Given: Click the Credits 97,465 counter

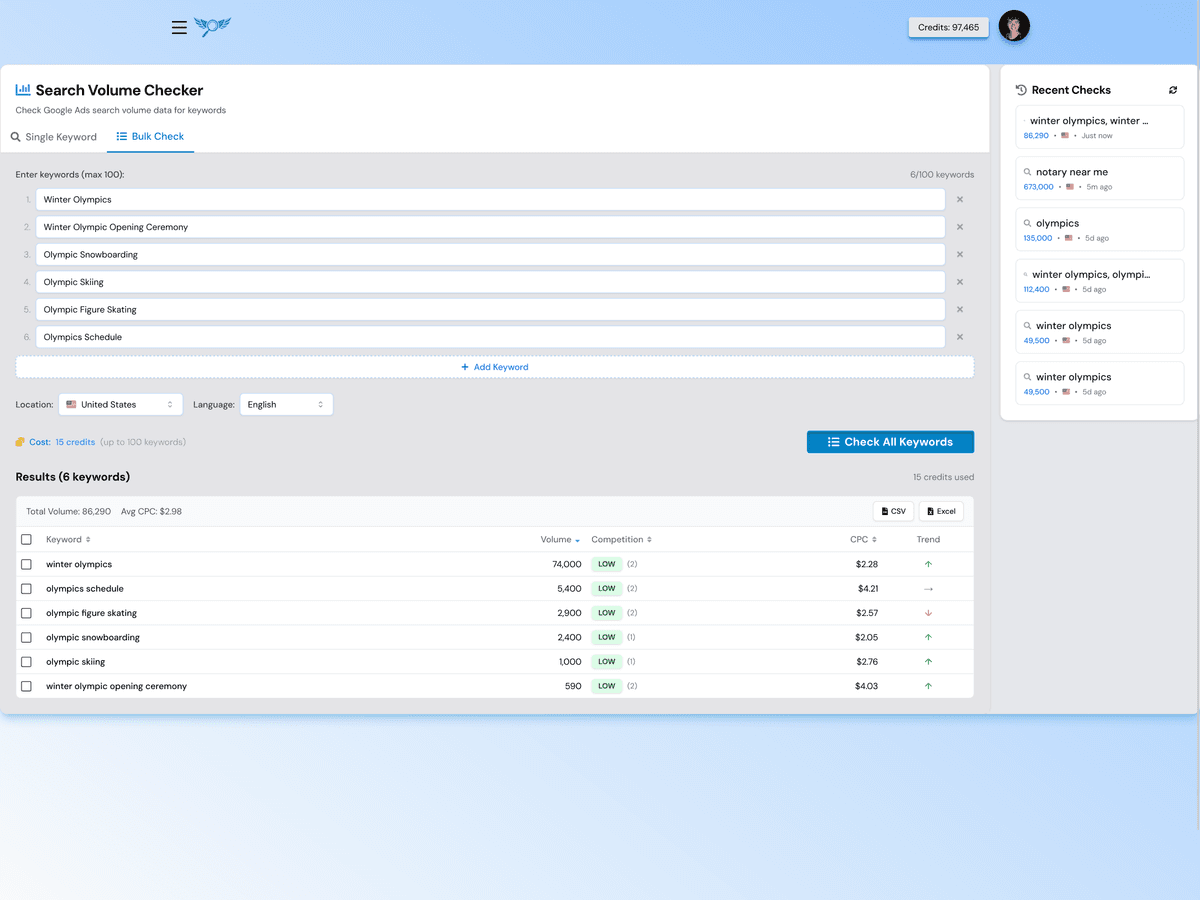Looking at the screenshot, I should [x=948, y=27].
